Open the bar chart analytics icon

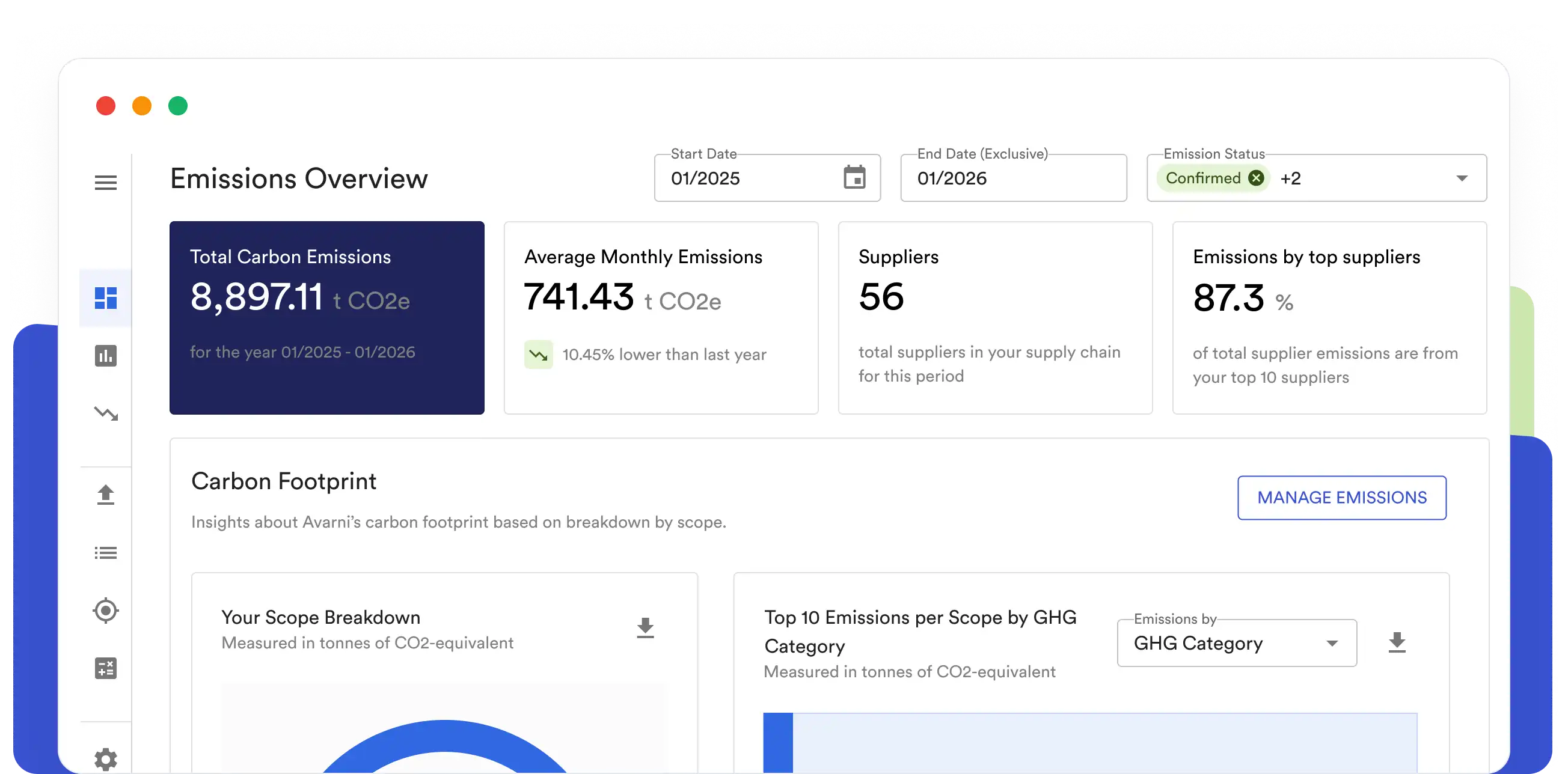coord(105,356)
